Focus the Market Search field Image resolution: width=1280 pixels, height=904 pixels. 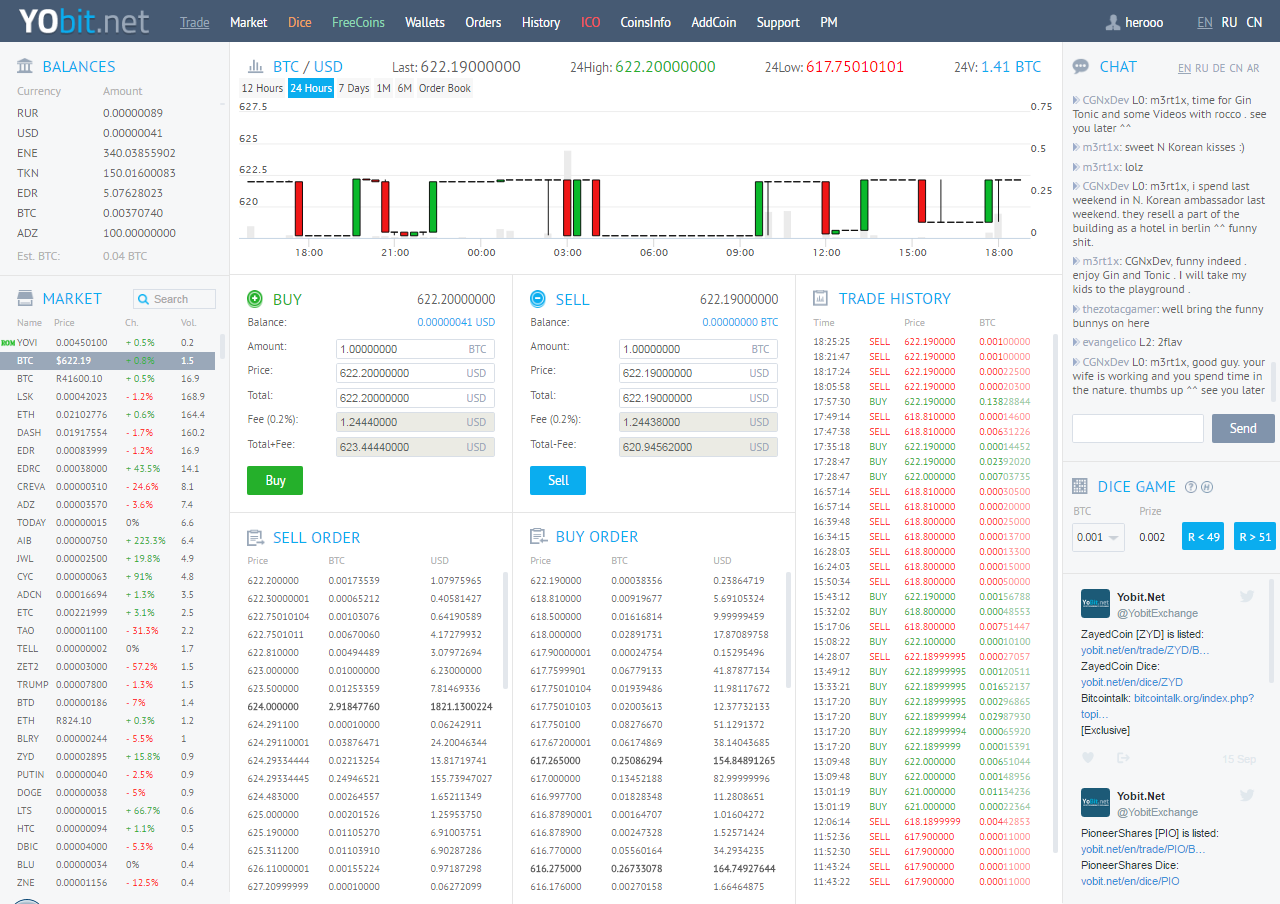coord(174,299)
